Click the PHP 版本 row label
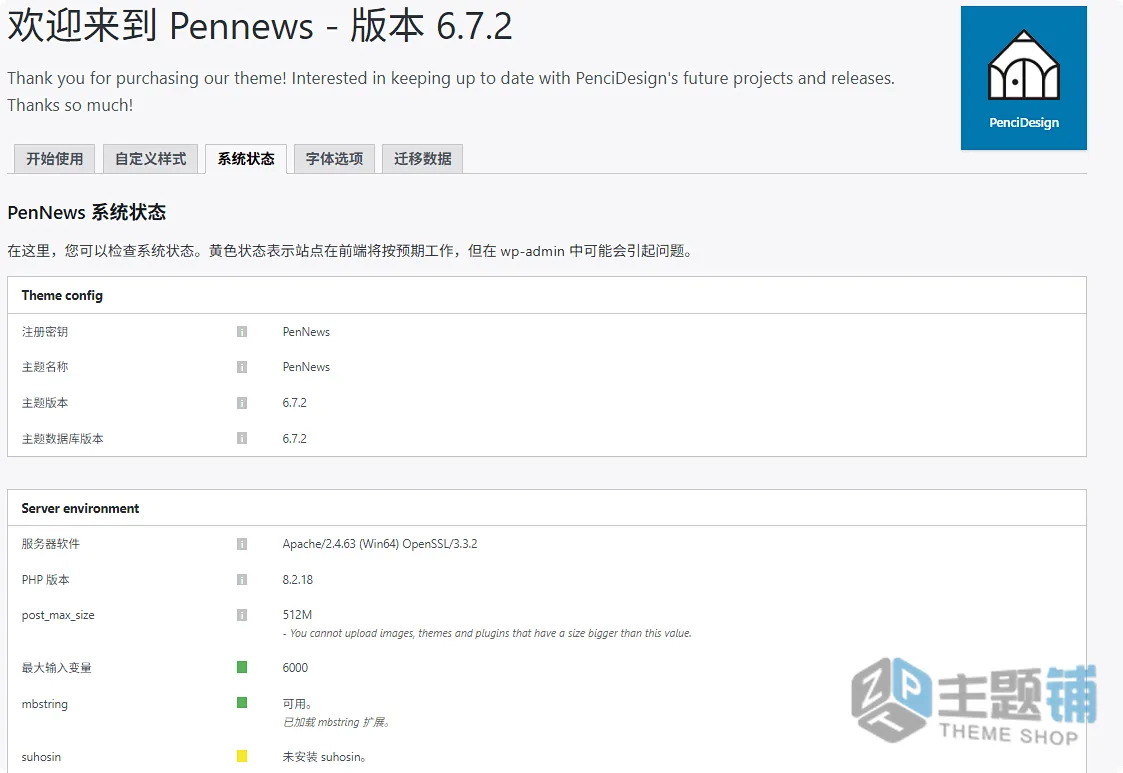 click(45, 580)
